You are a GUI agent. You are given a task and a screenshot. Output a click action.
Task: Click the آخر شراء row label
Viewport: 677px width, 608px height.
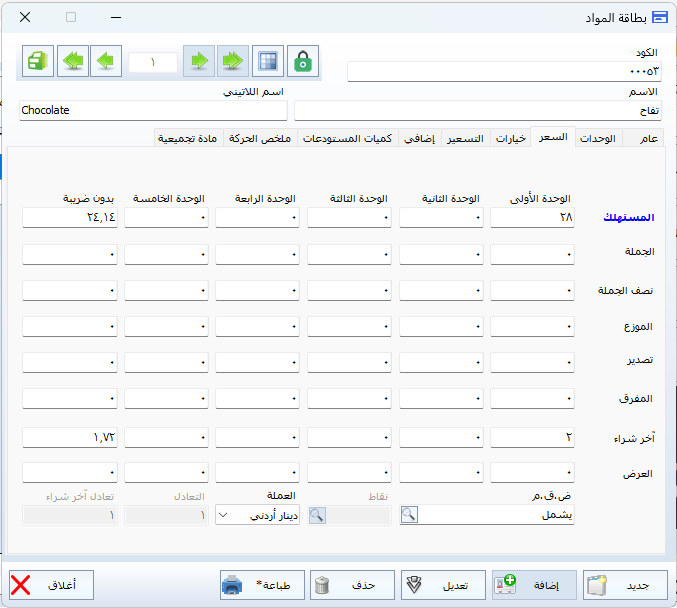coord(634,438)
